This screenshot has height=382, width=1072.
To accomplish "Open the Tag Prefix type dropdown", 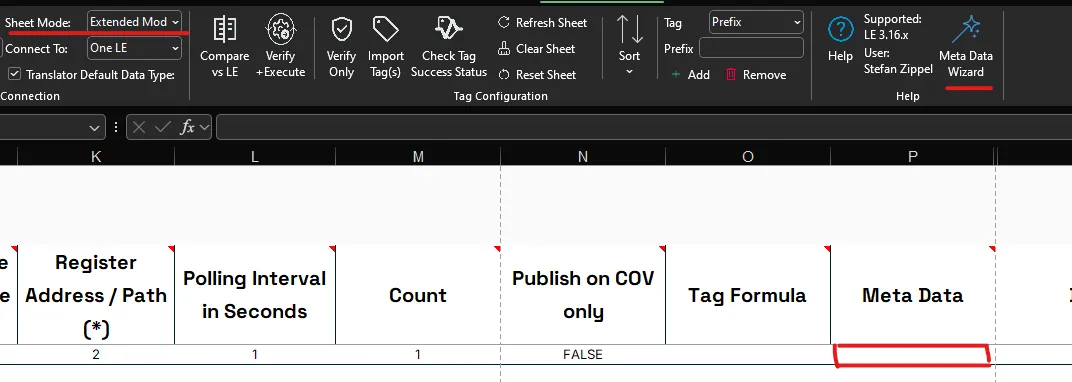I will (x=756, y=22).
